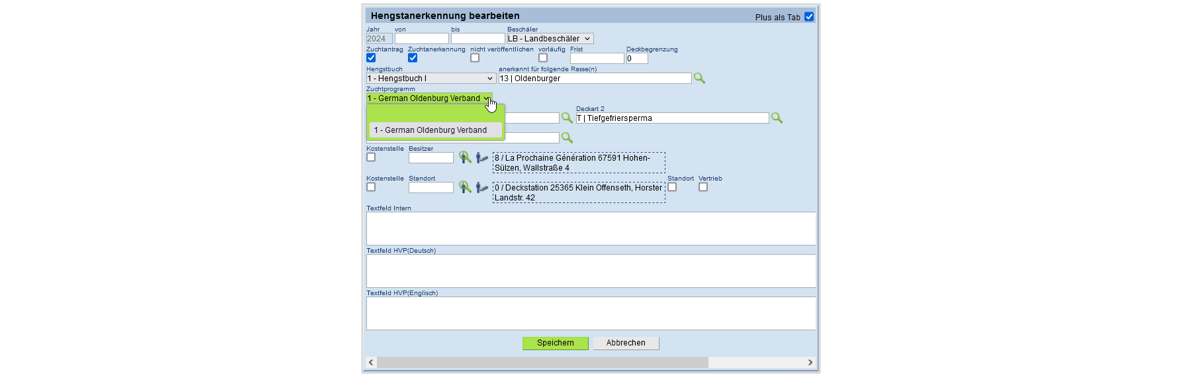Open the Hengstbuch dropdown
The image size is (1183, 379).
pos(430,78)
